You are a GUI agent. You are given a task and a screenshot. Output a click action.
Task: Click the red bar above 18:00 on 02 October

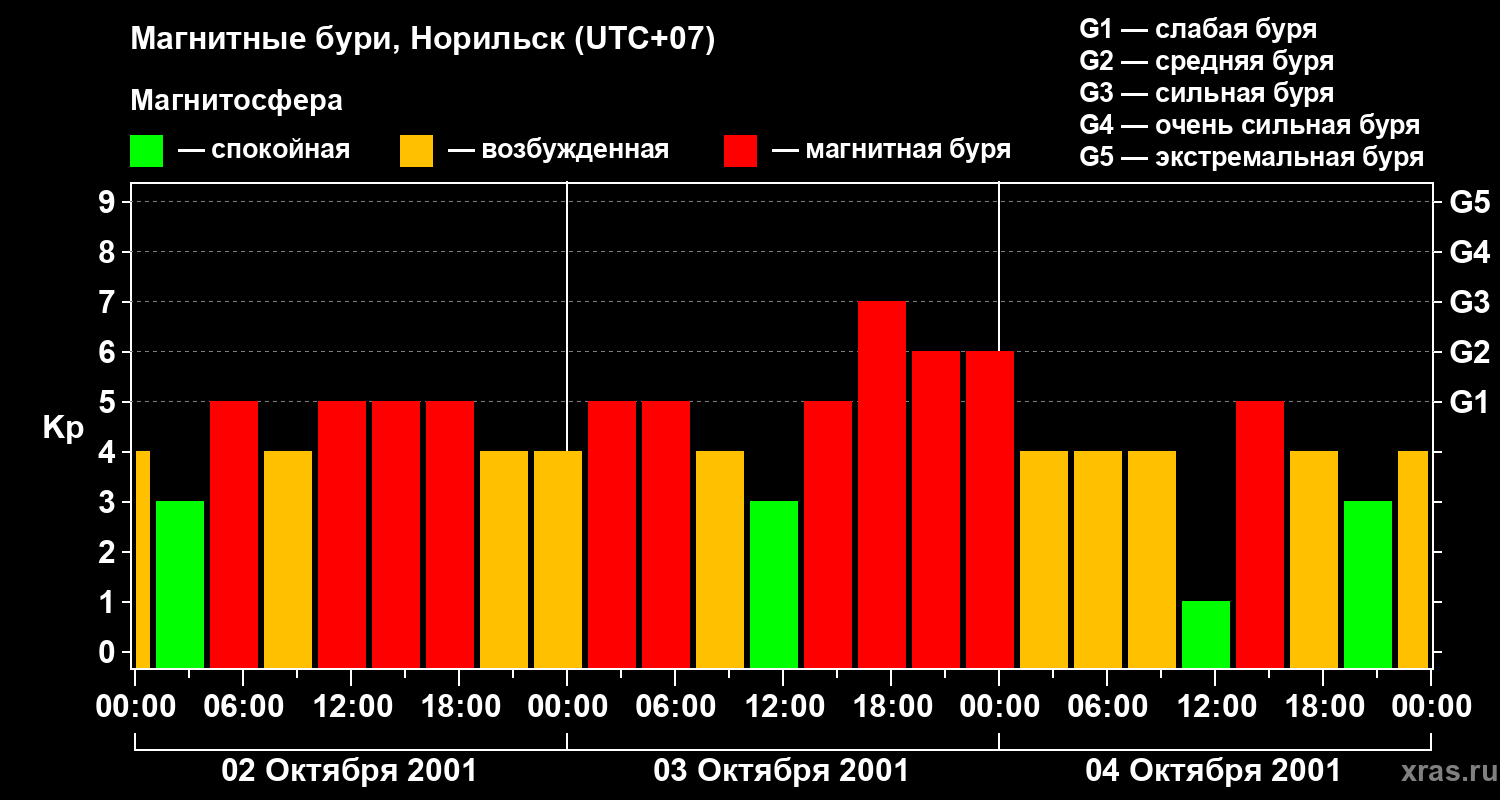[450, 534]
